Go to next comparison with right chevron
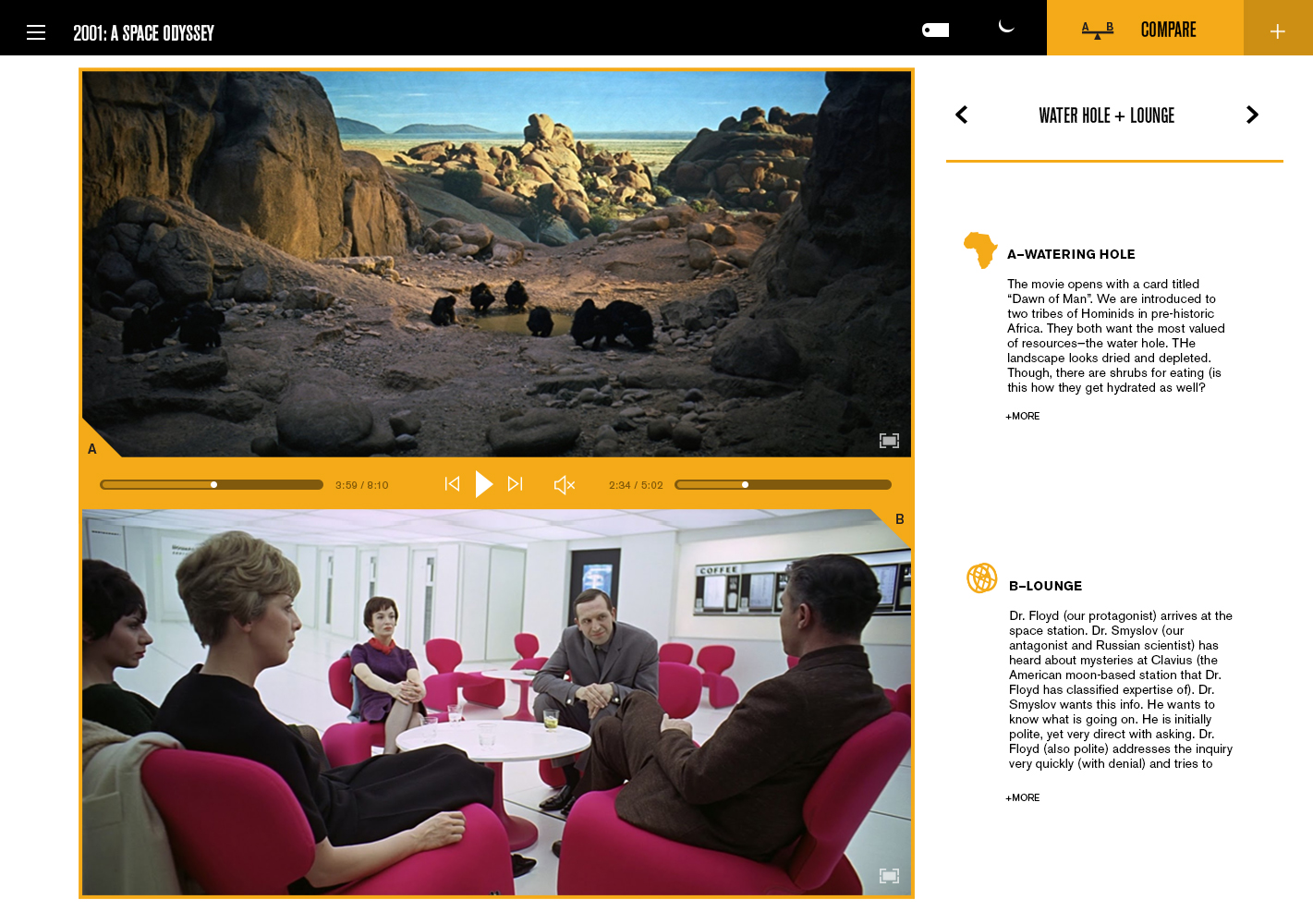The width and height of the screenshot is (1313, 924). click(1252, 115)
